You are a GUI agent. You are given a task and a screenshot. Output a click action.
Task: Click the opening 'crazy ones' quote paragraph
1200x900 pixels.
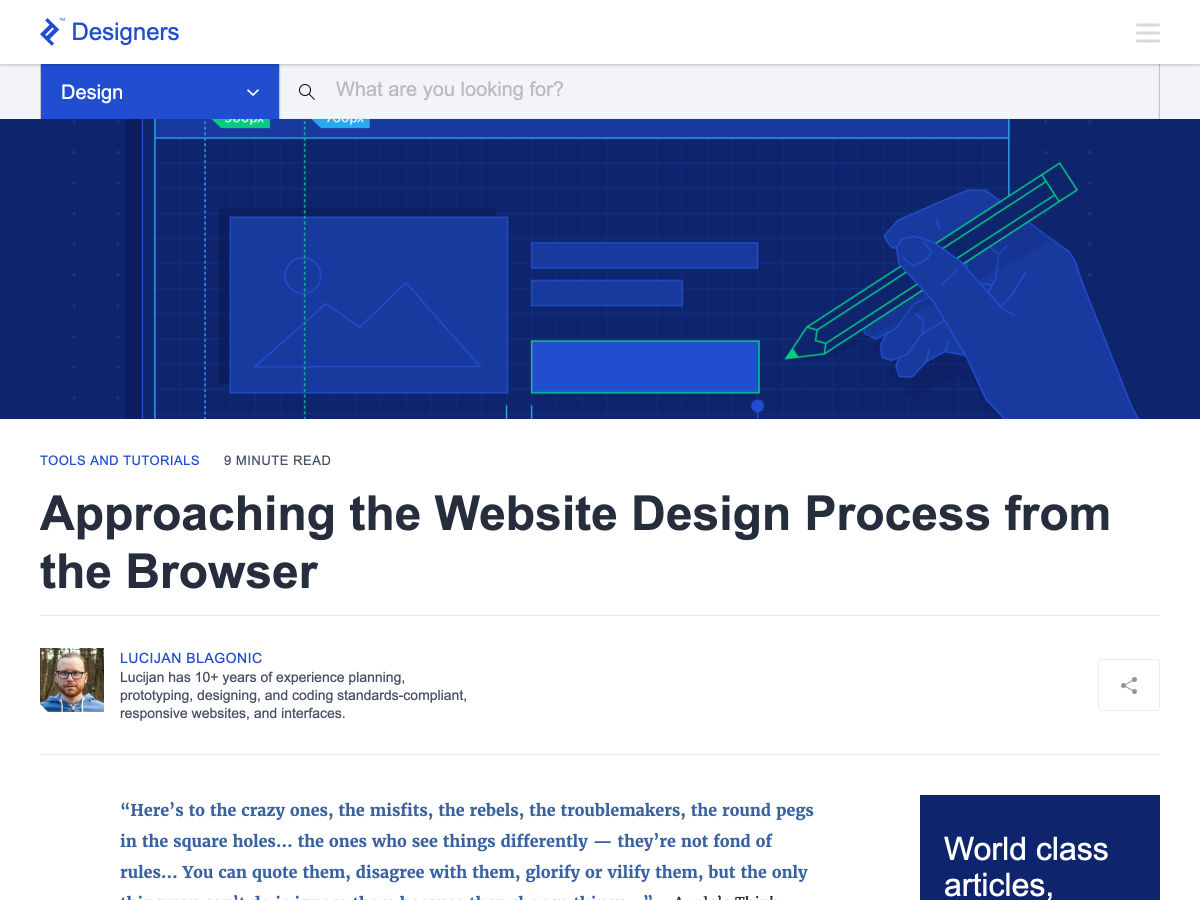point(466,841)
